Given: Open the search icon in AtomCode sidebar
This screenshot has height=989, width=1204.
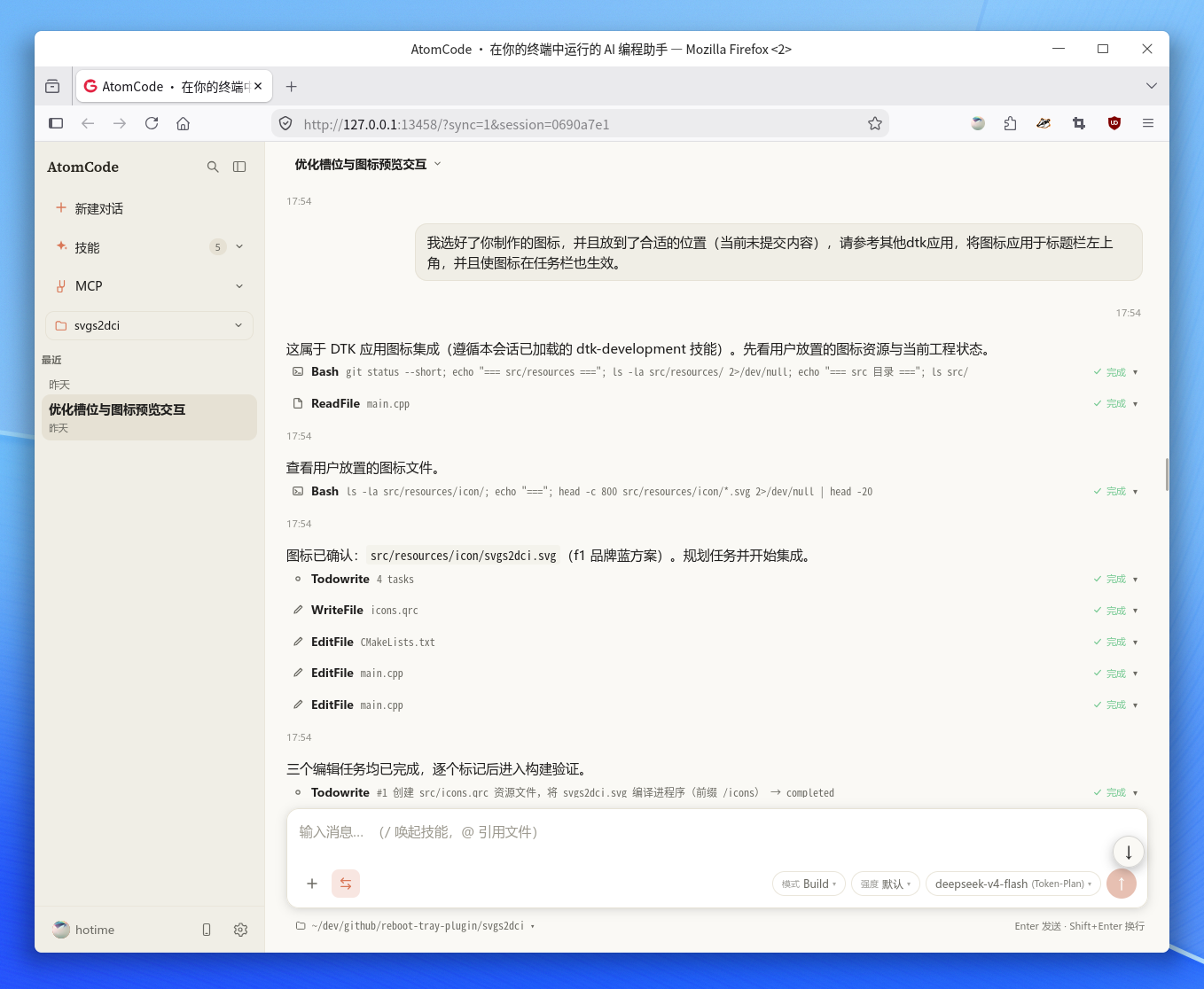Looking at the screenshot, I should pyautogui.click(x=213, y=167).
